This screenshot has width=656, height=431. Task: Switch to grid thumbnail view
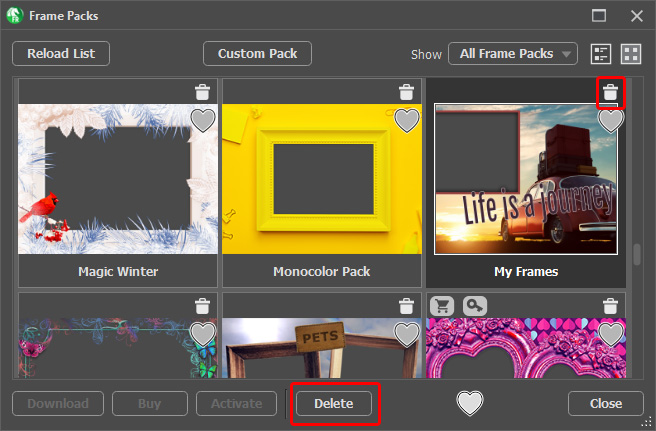631,54
